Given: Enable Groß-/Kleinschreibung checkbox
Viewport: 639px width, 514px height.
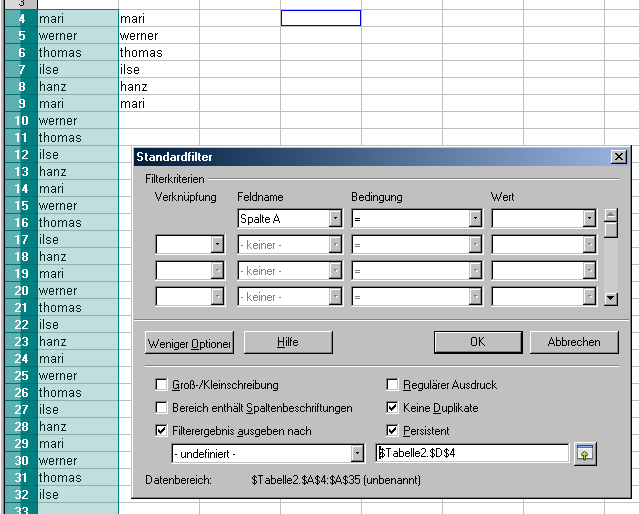Looking at the screenshot, I should [x=161, y=384].
